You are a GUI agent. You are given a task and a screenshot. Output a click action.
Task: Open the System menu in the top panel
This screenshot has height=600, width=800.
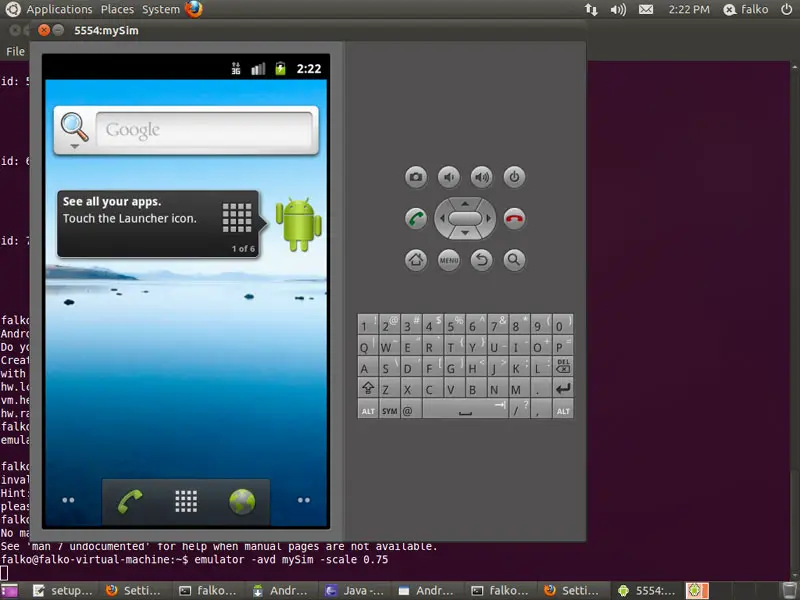[x=161, y=9]
